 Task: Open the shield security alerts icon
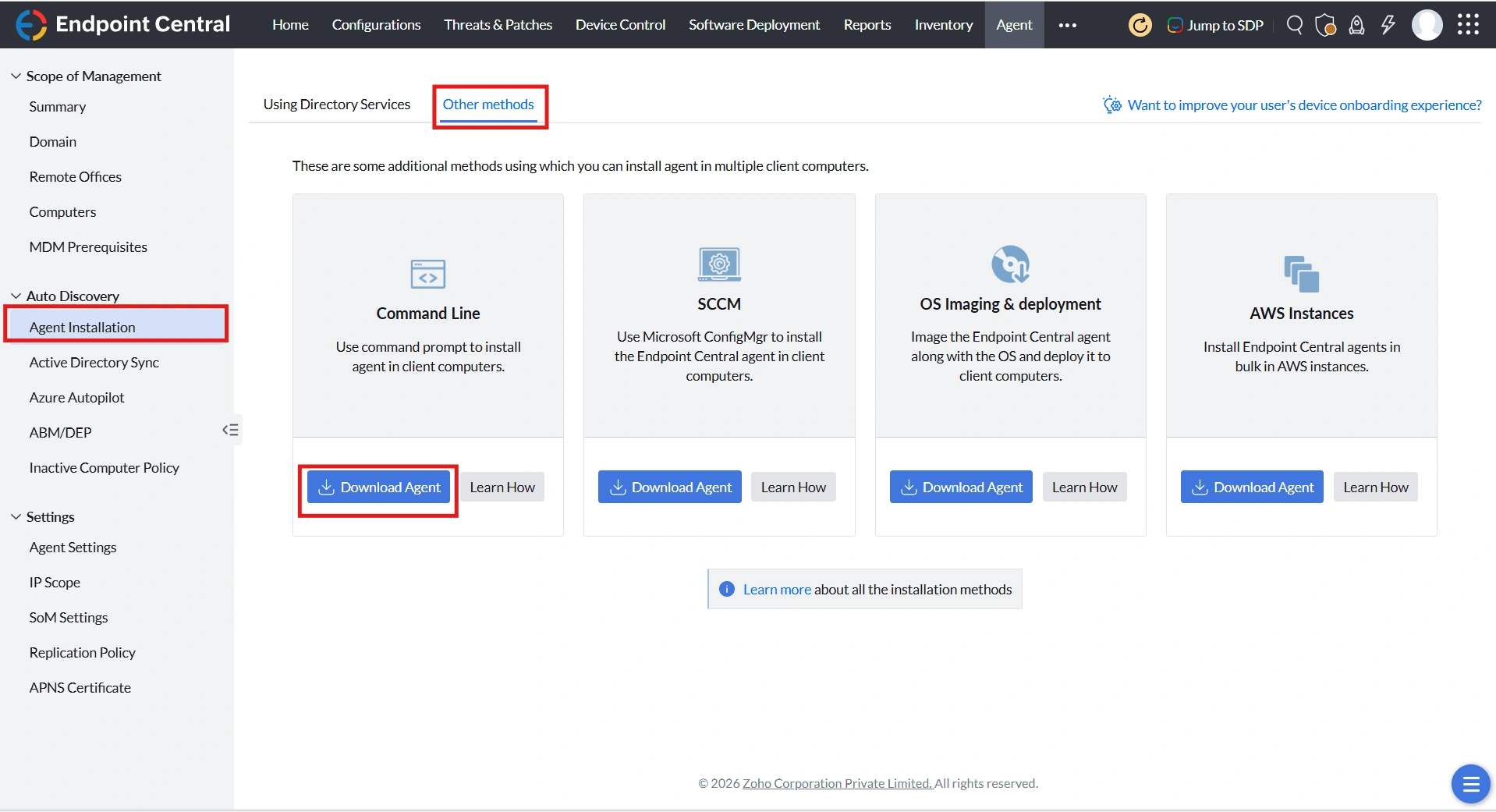tap(1326, 25)
